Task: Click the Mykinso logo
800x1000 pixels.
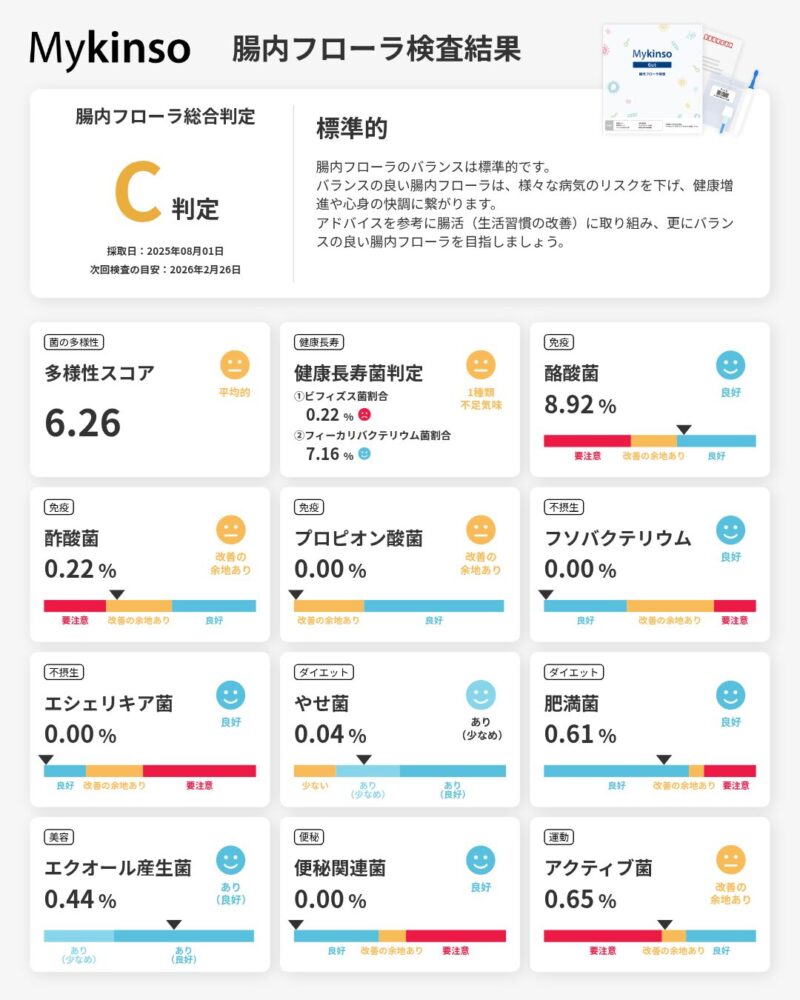Action: click(x=110, y=48)
